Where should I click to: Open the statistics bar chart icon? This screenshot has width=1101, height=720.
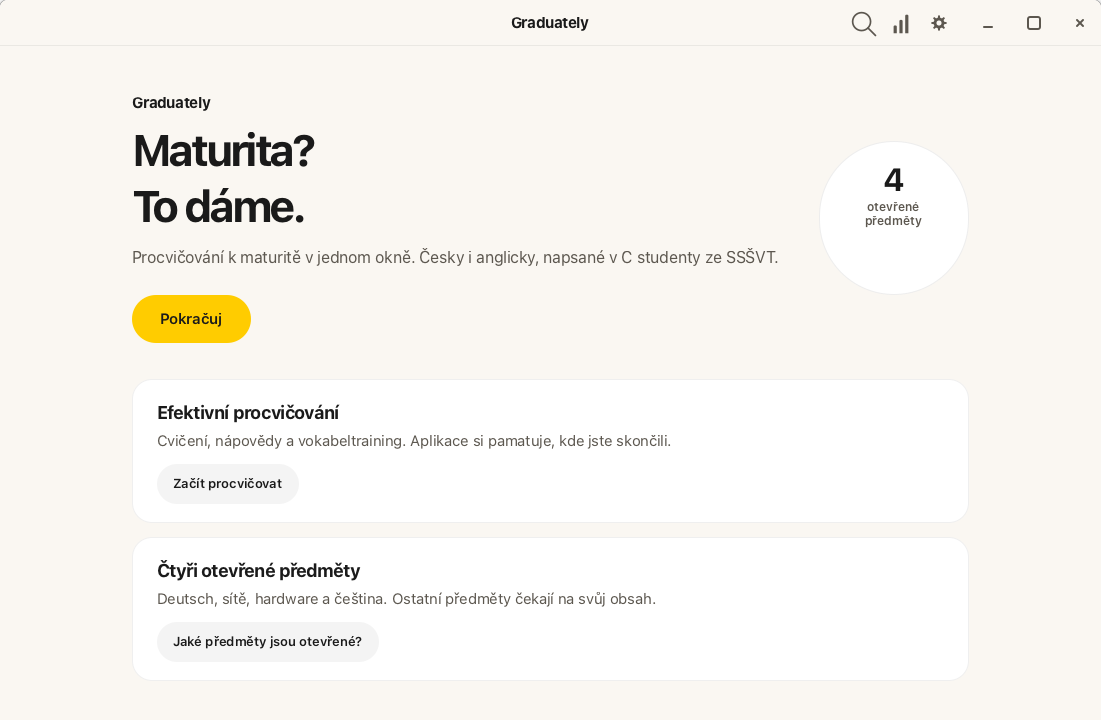(x=901, y=24)
